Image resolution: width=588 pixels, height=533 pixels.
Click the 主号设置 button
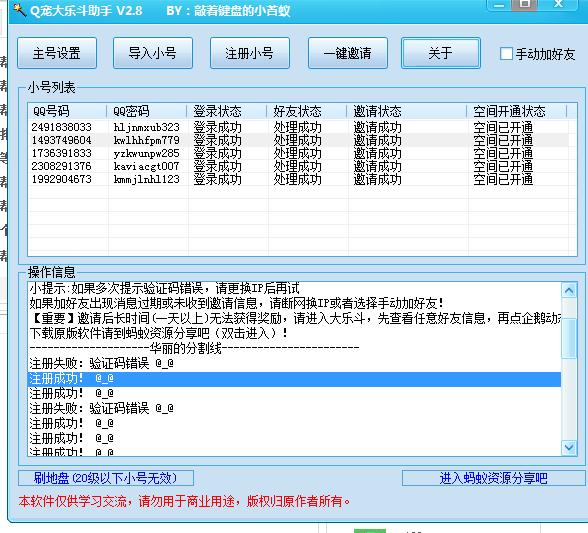(x=57, y=53)
